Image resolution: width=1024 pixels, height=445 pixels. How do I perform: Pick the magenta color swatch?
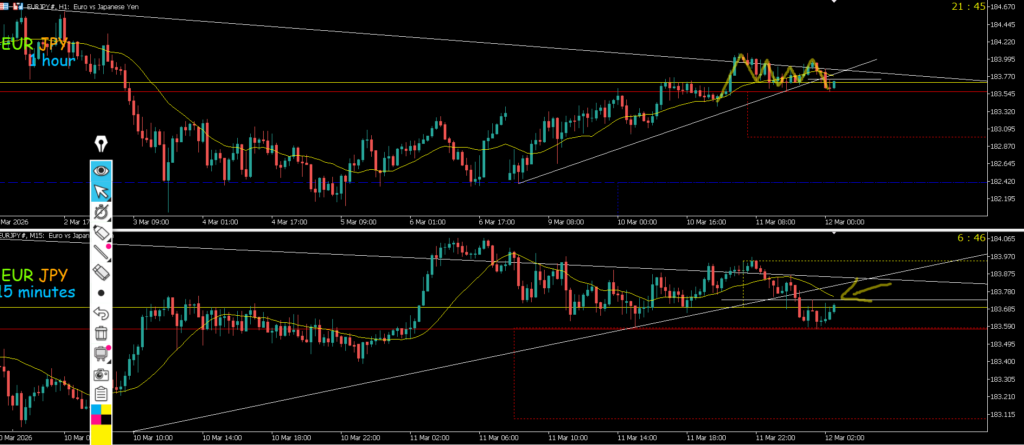96,420
